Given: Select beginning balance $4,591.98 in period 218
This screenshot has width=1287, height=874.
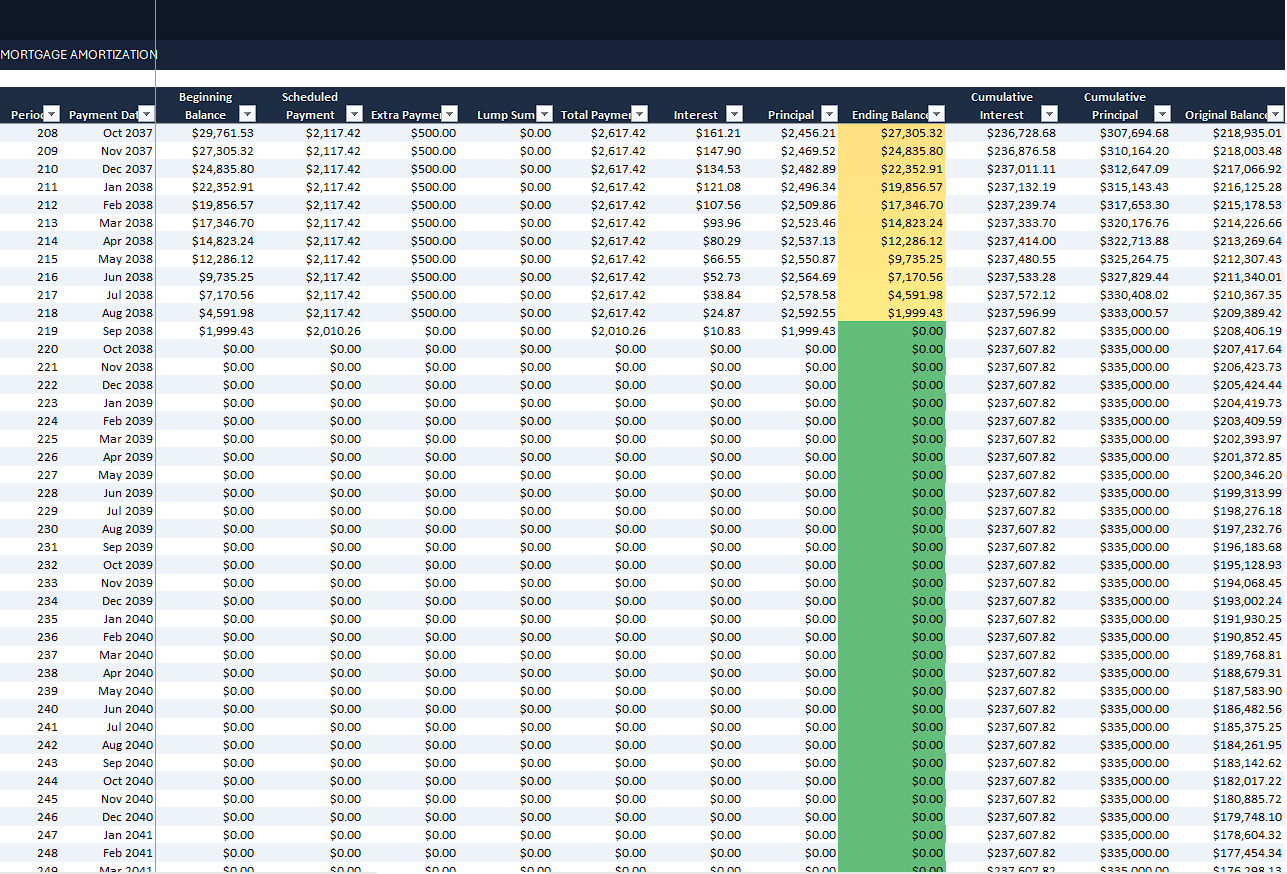Looking at the screenshot, I should click(x=225, y=313).
